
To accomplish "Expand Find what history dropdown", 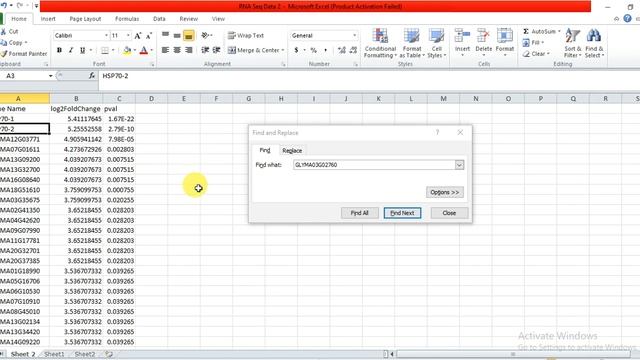I will (x=460, y=165).
